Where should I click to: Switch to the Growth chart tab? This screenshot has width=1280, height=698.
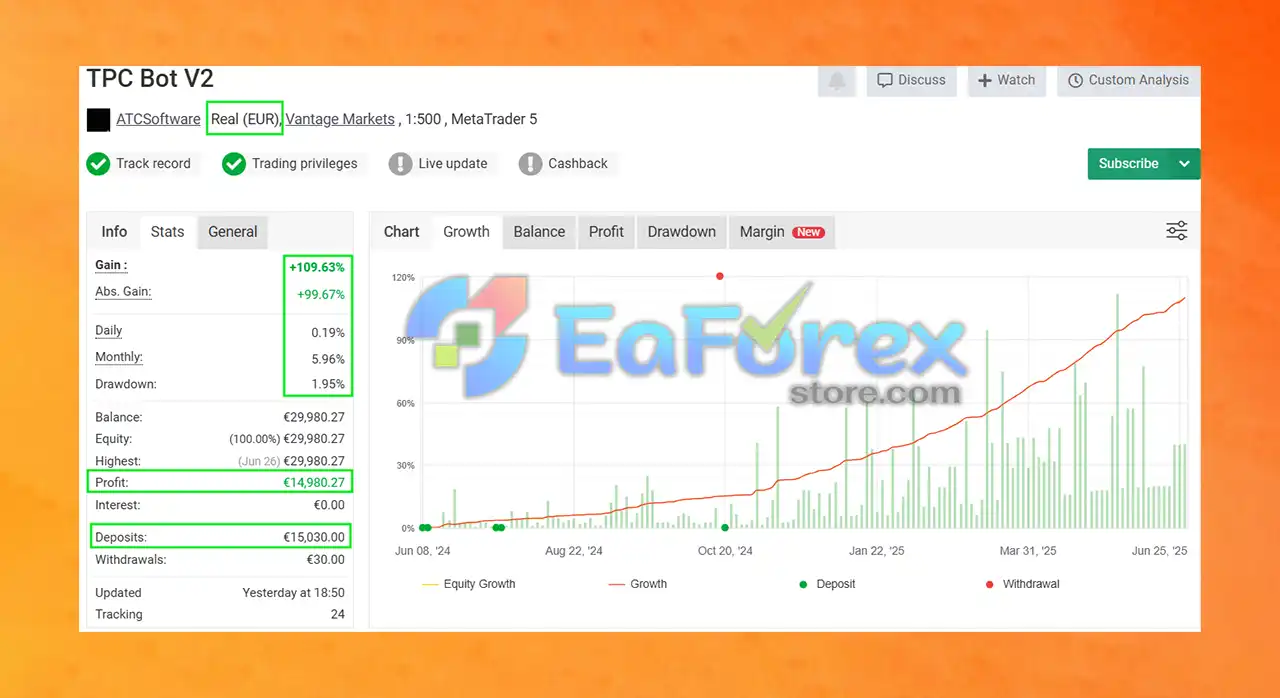[x=466, y=232]
